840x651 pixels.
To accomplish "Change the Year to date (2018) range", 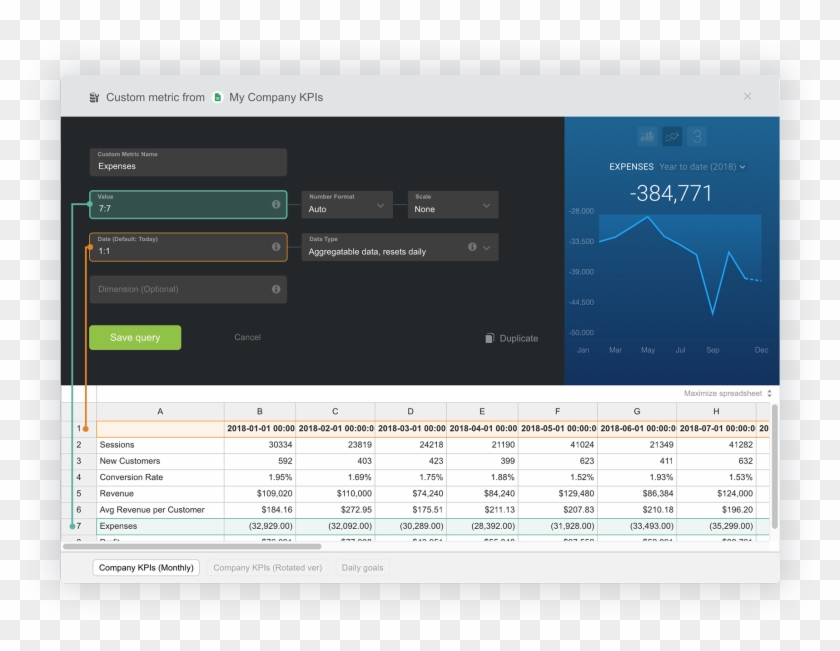I will [x=702, y=167].
